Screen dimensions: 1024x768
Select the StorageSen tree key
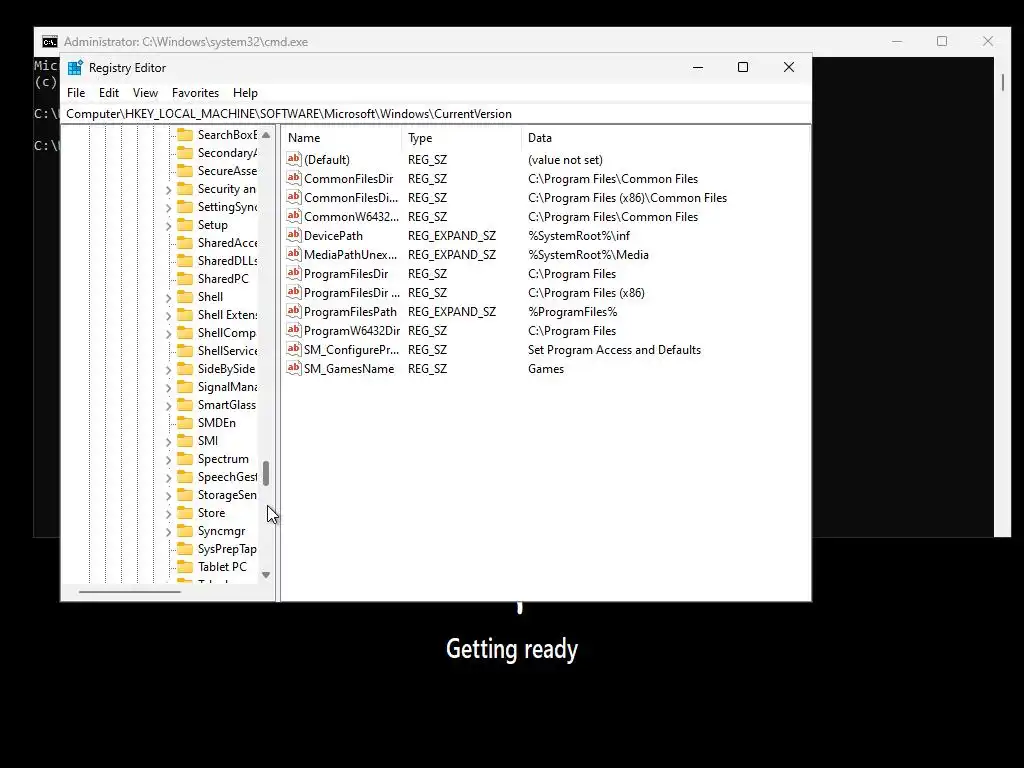227,495
